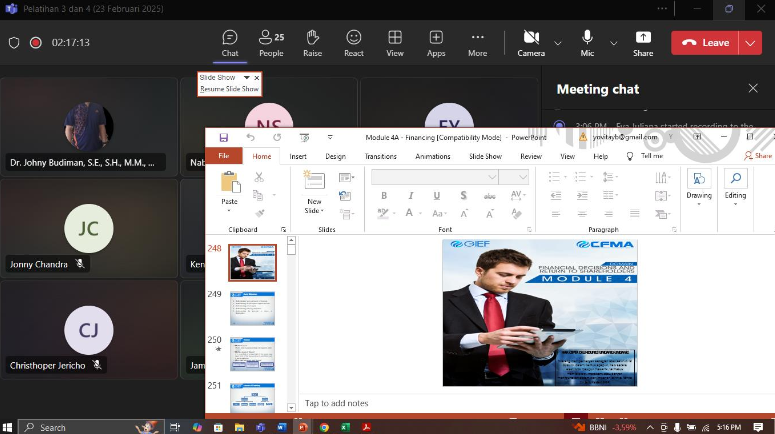Click the PowerPoint Save icon
775x434 pixels.
223,137
